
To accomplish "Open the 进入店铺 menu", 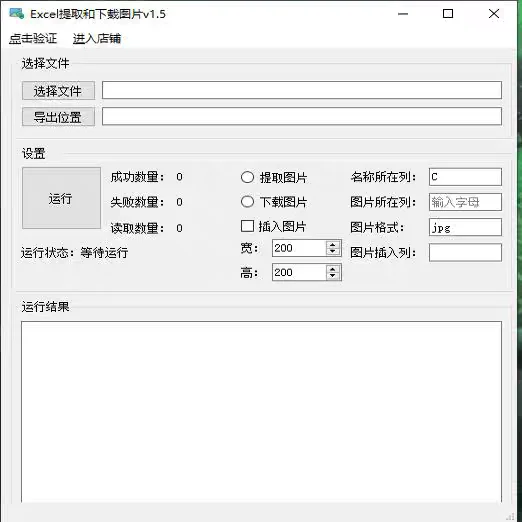I will tap(97, 39).
